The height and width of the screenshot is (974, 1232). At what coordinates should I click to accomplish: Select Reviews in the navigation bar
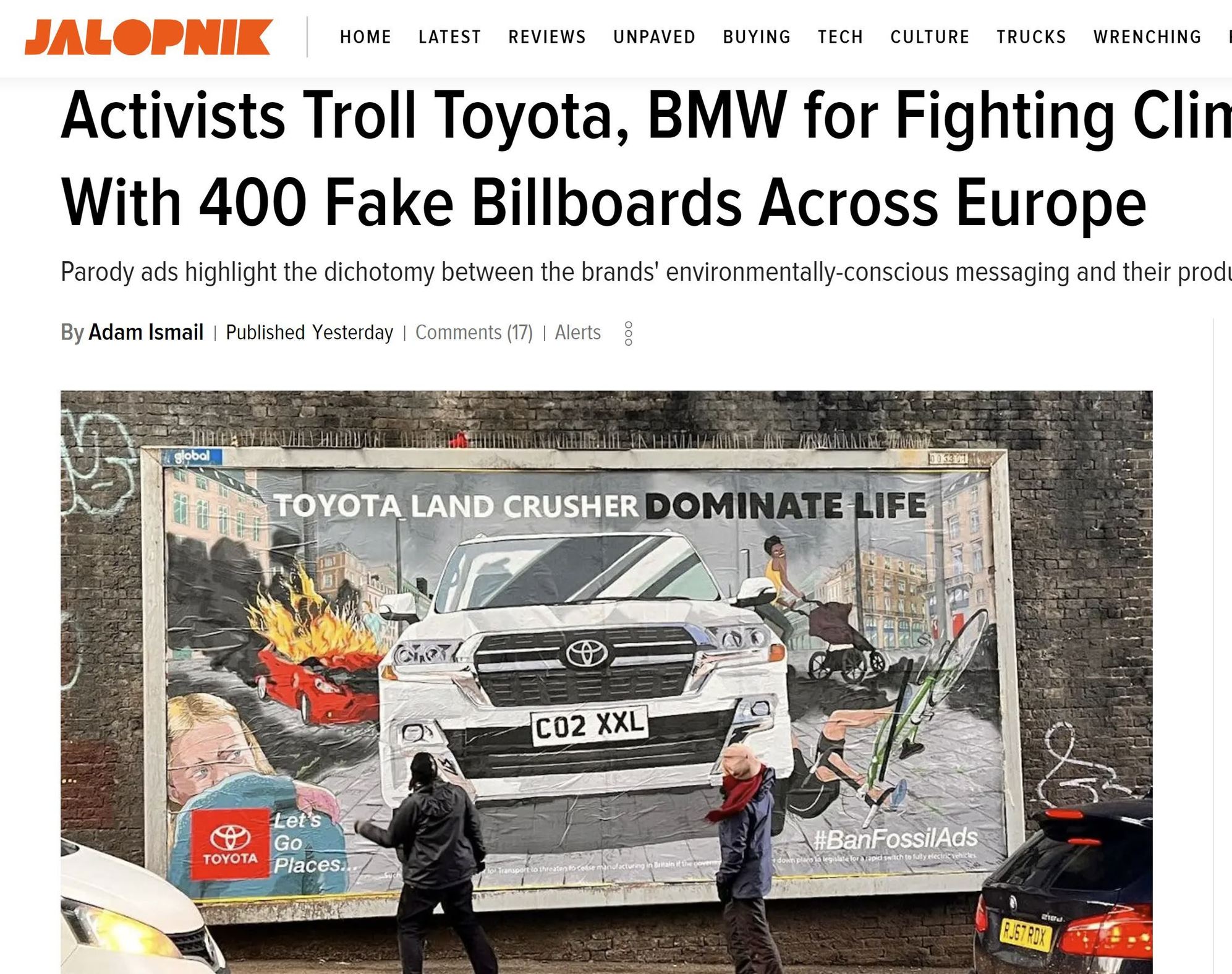coord(547,37)
